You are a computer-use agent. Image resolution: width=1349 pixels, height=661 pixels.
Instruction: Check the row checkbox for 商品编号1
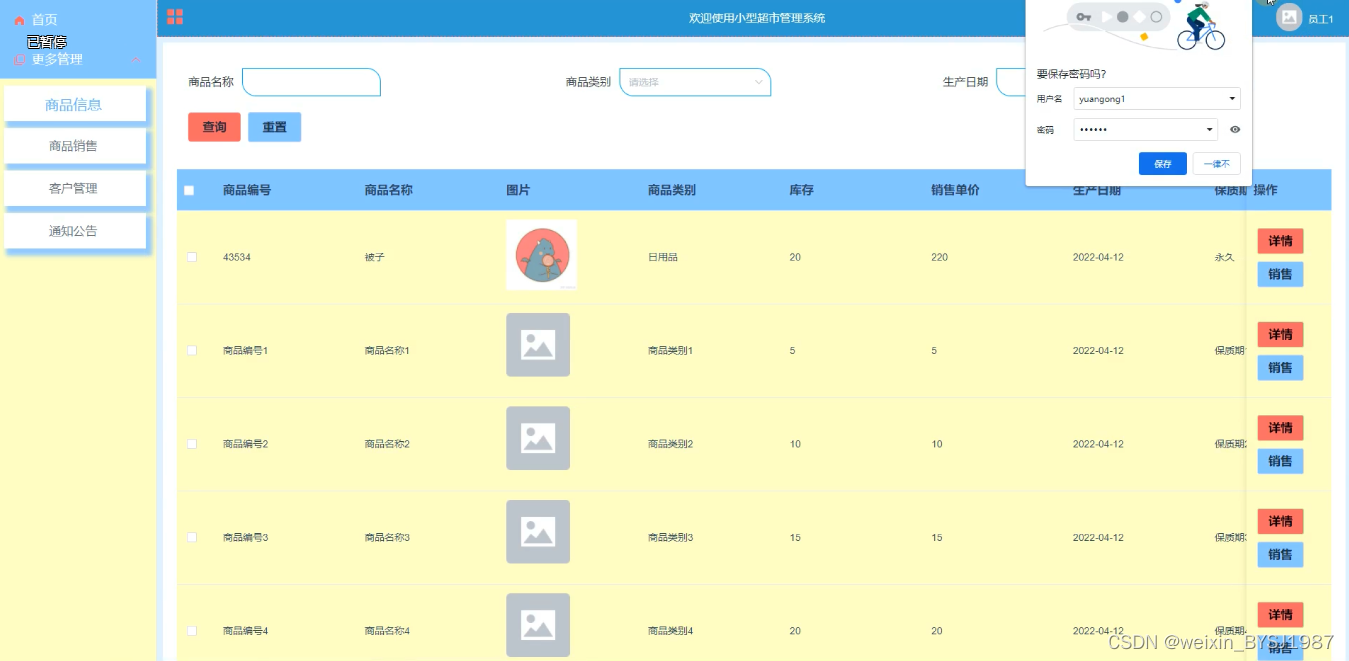[x=192, y=351]
